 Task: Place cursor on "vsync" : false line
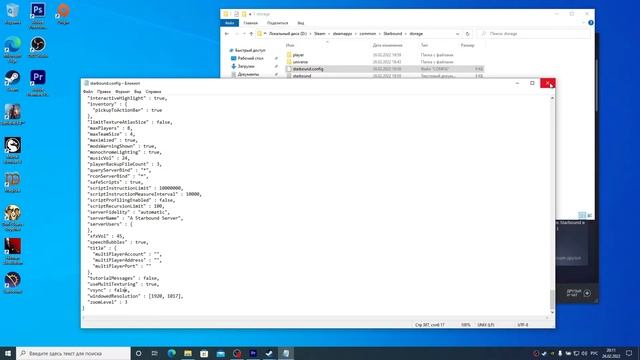click(x=108, y=290)
